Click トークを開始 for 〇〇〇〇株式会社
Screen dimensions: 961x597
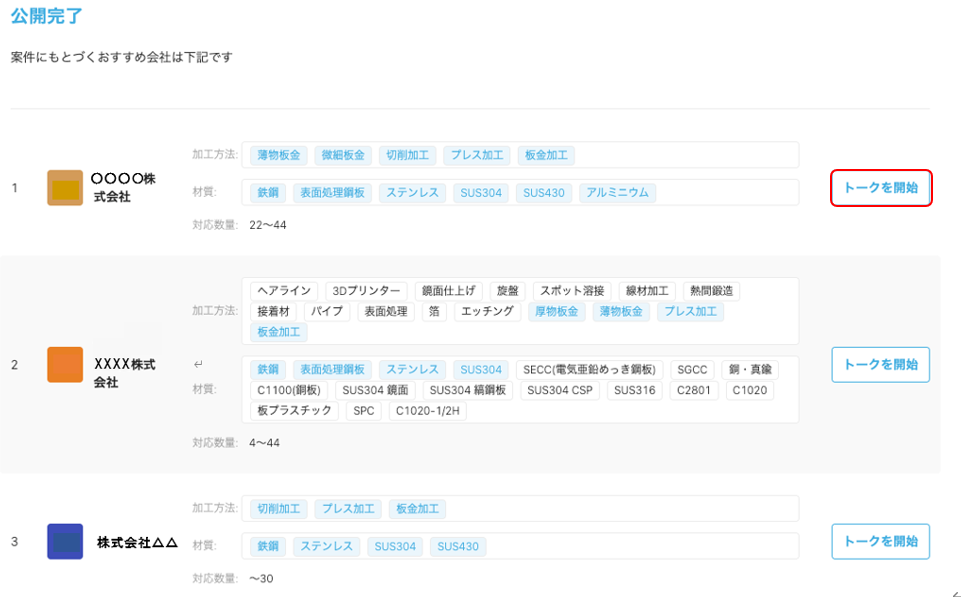click(881, 188)
